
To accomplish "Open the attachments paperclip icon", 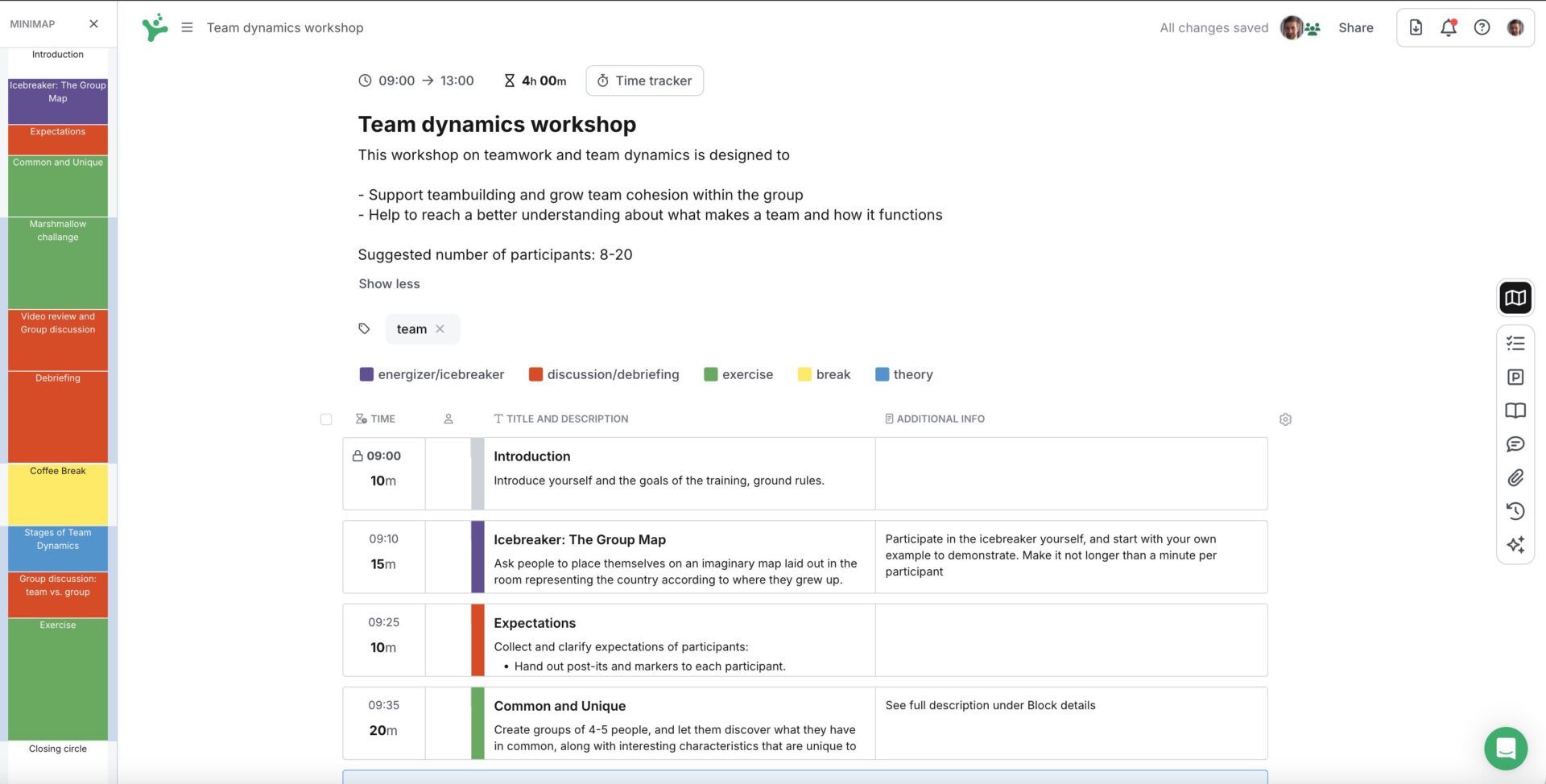I will [1515, 478].
